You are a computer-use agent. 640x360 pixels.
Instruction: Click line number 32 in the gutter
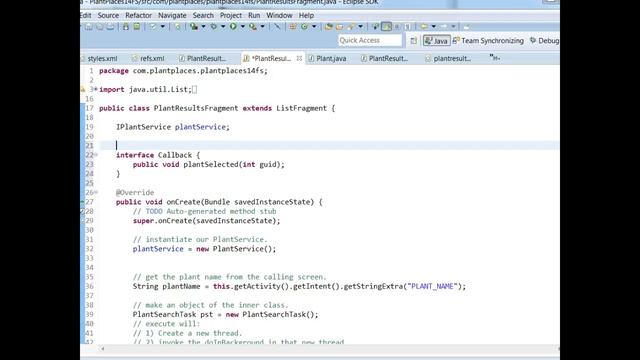tap(89, 249)
